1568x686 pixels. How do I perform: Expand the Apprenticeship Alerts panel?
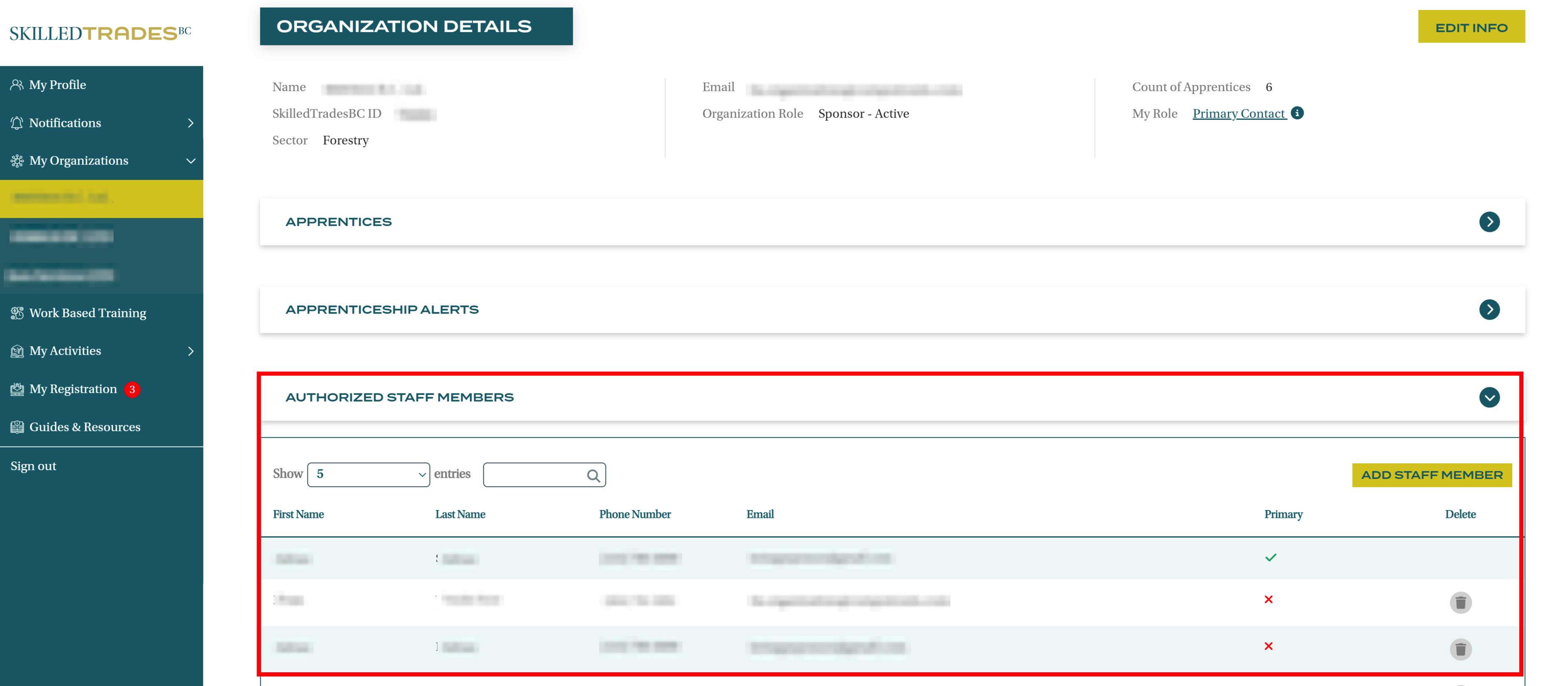1489,309
